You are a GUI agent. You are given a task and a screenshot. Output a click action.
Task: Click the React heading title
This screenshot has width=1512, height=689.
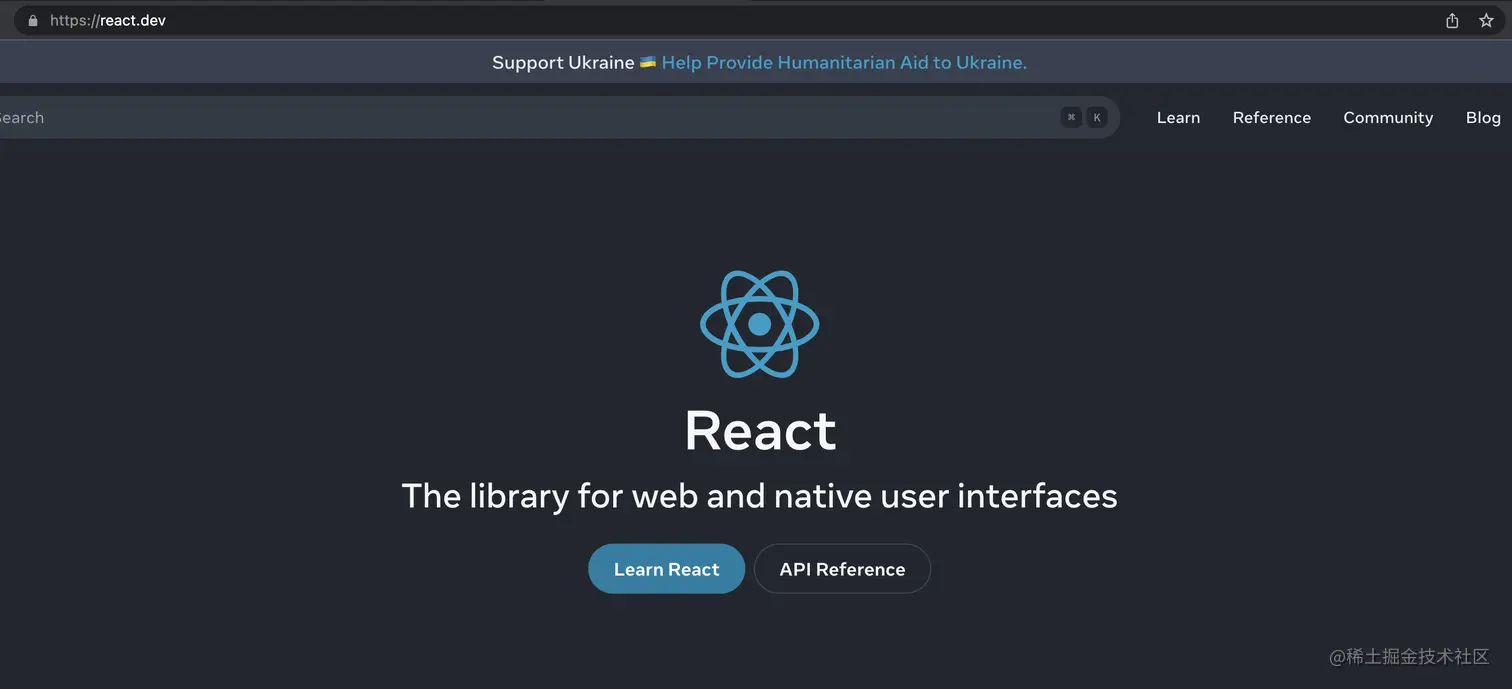pos(760,431)
